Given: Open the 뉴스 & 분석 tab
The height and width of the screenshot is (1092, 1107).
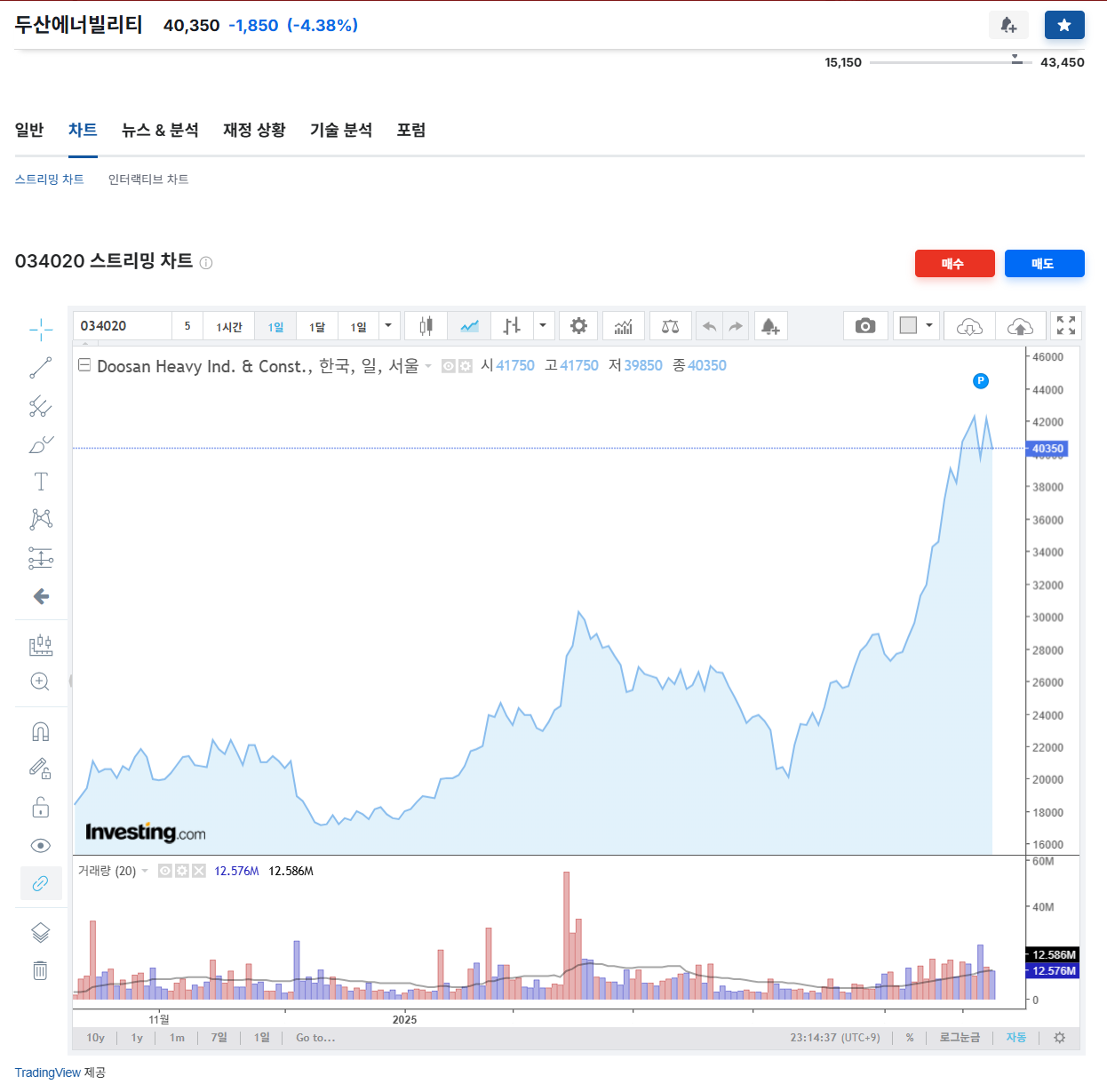Looking at the screenshot, I should click(161, 130).
